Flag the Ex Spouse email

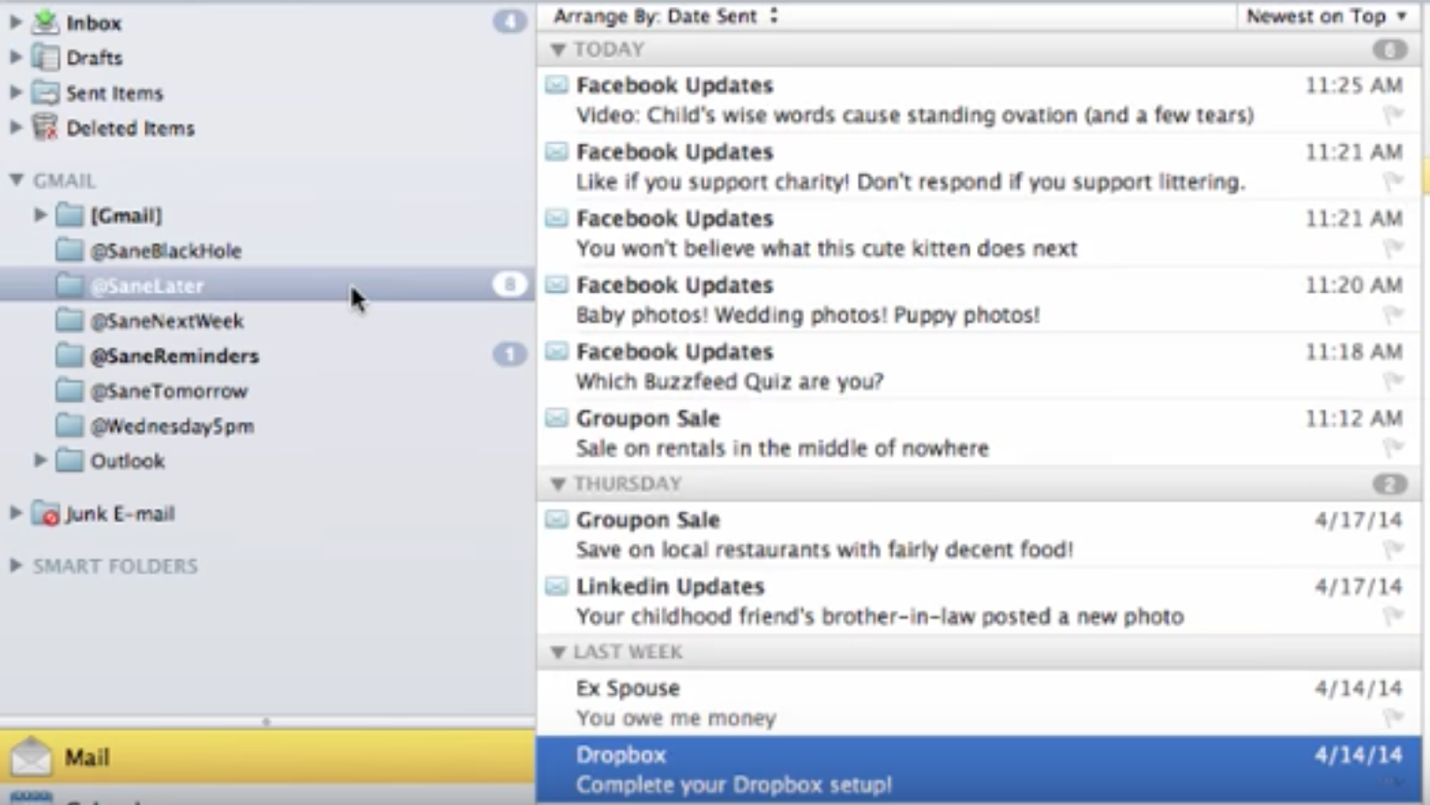click(x=1393, y=718)
